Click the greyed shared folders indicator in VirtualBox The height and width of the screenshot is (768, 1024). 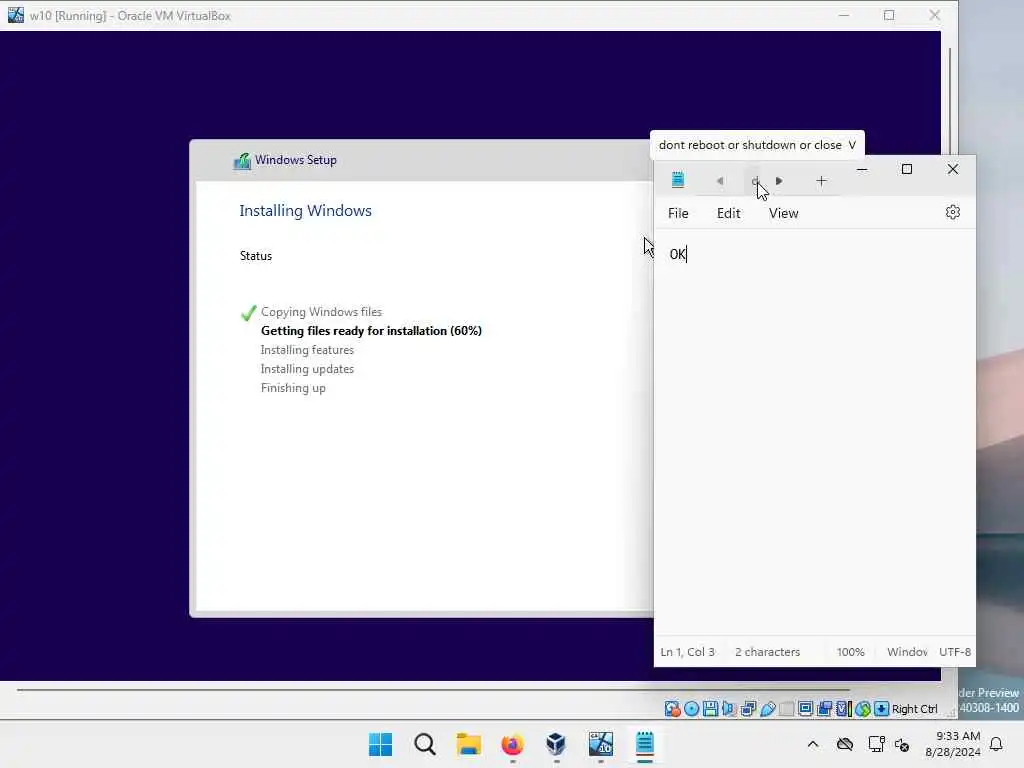[x=787, y=709]
